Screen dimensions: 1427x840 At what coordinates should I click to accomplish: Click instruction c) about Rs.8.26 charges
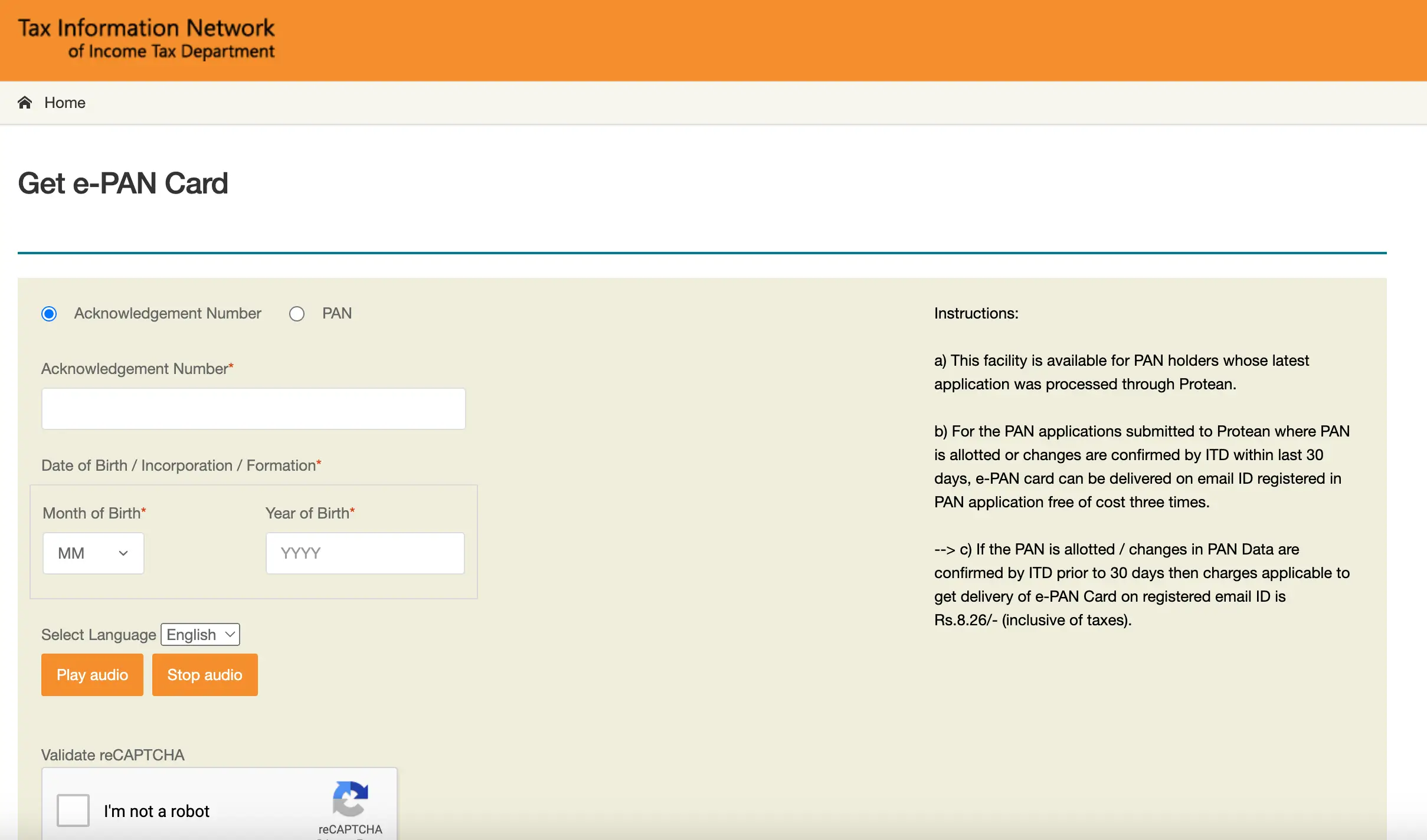(x=1142, y=585)
